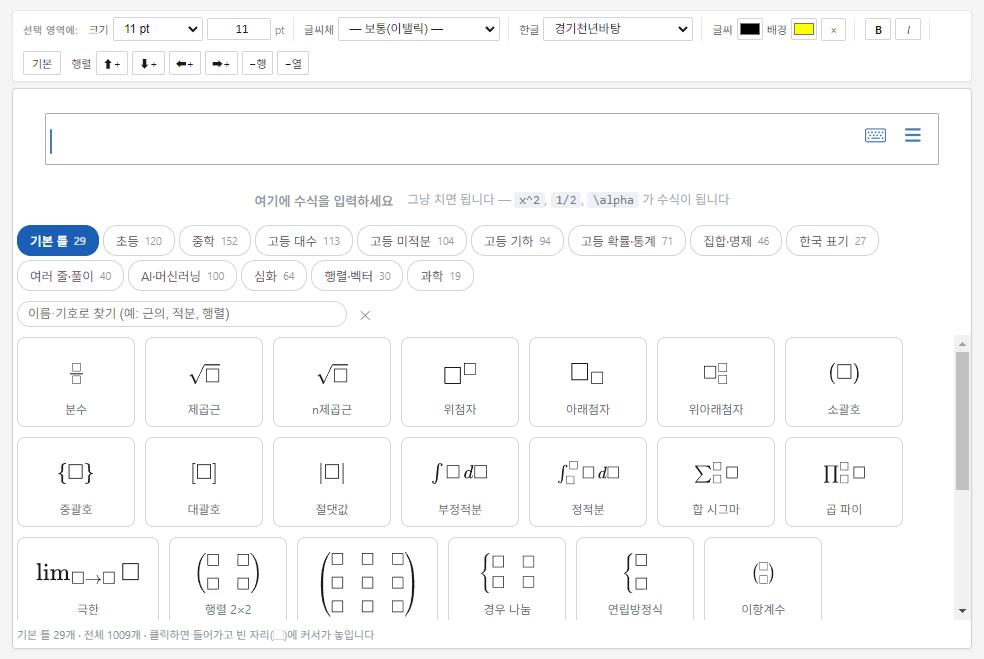Open the 11 pt size dropdown
Viewport: 984px width, 659px height.
tap(158, 29)
